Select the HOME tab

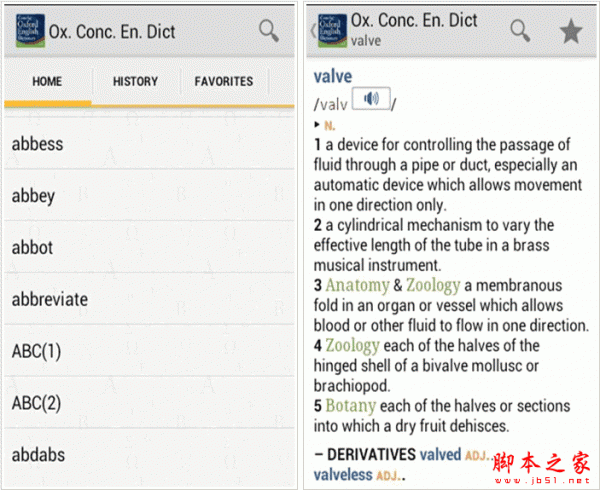47,81
